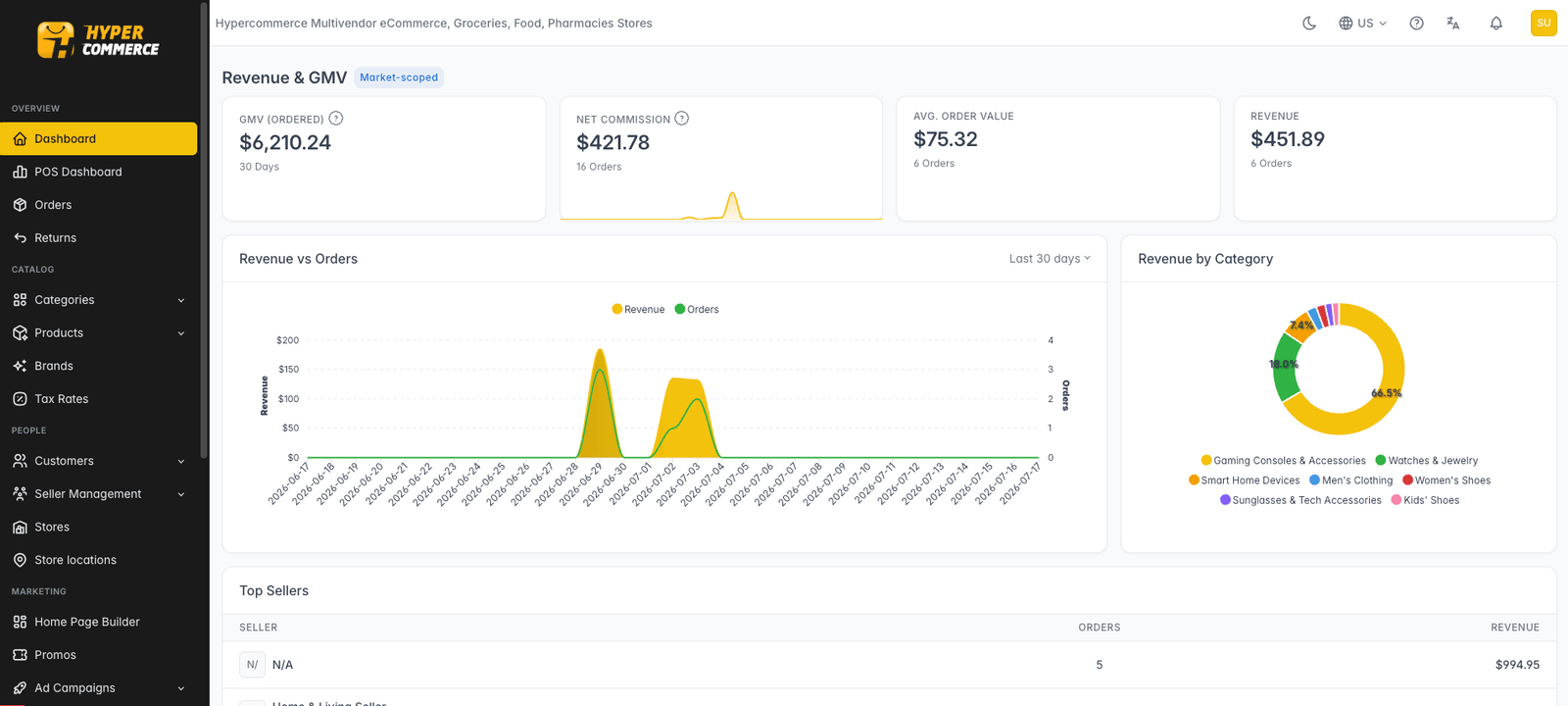Click the Stores shop icon
This screenshot has width=1568, height=706.
(20, 528)
